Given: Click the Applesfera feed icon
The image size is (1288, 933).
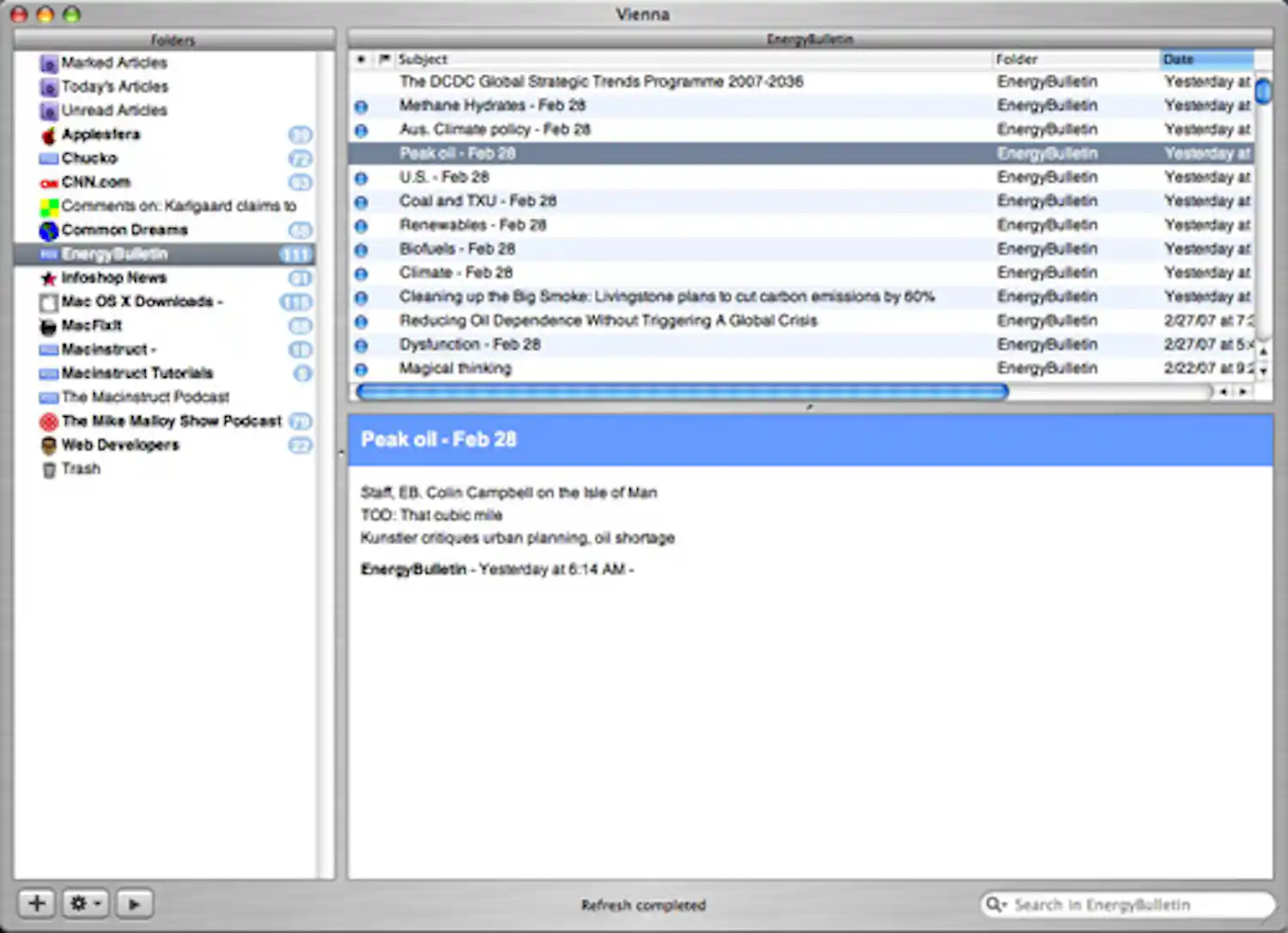Looking at the screenshot, I should click(49, 134).
